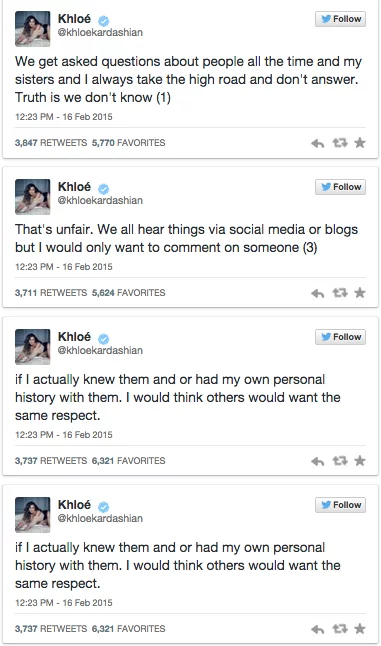381x646 pixels.
Task: Open @khloekardashian handle in second tweet
Action: 100,200
